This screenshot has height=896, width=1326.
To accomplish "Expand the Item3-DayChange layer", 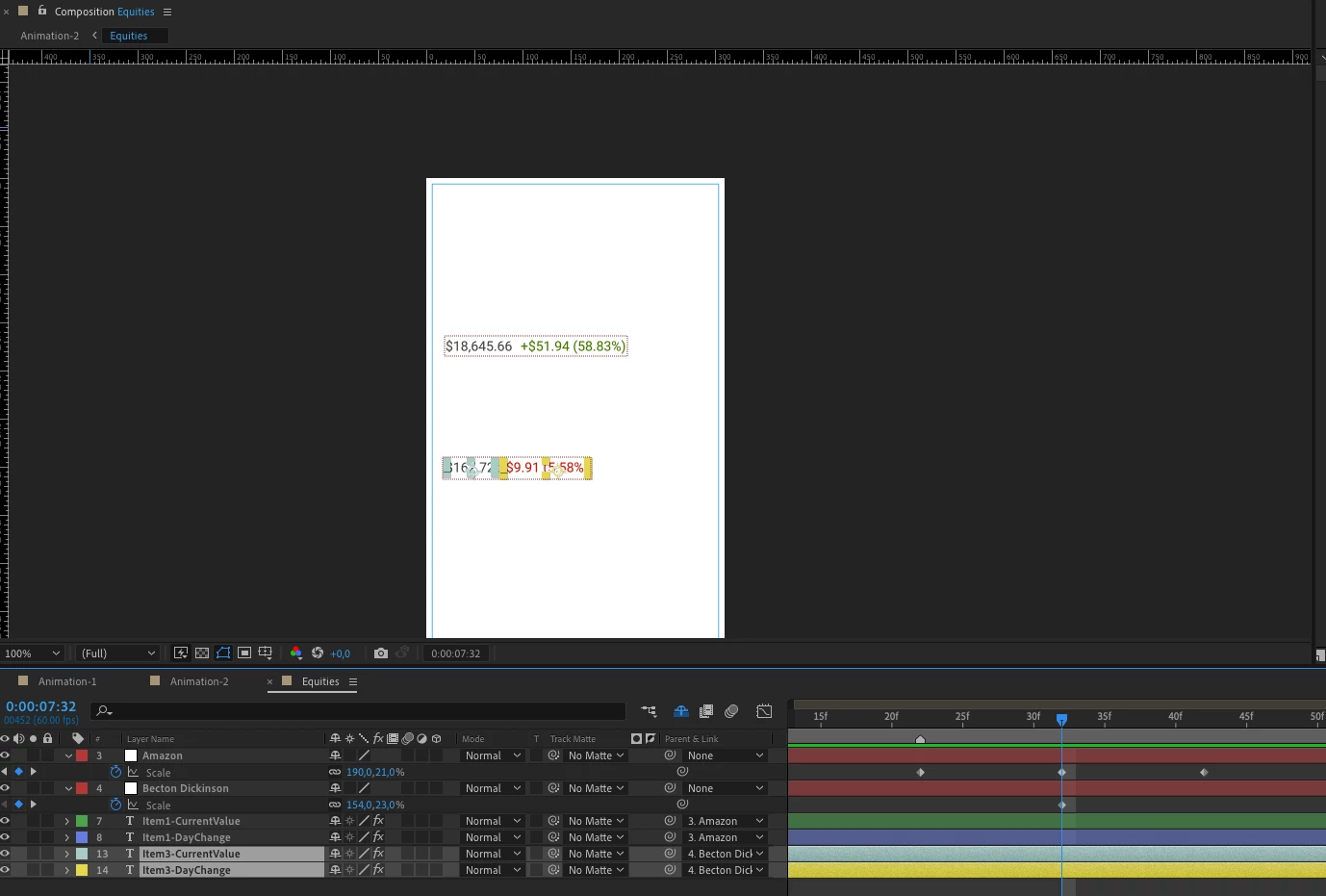I will point(66,870).
